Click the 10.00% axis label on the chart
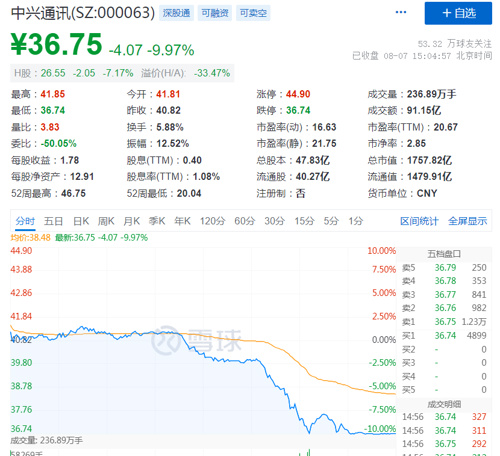The height and width of the screenshot is (456, 500). [x=381, y=251]
